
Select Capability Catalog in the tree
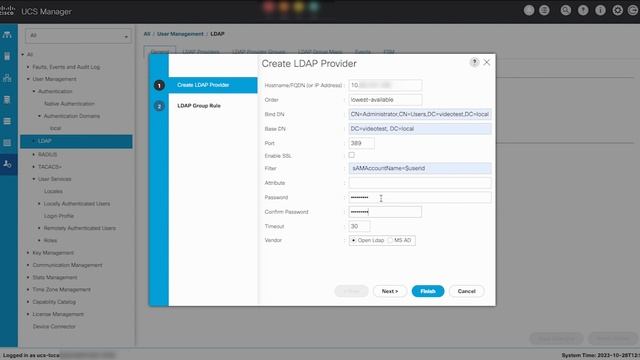point(54,302)
